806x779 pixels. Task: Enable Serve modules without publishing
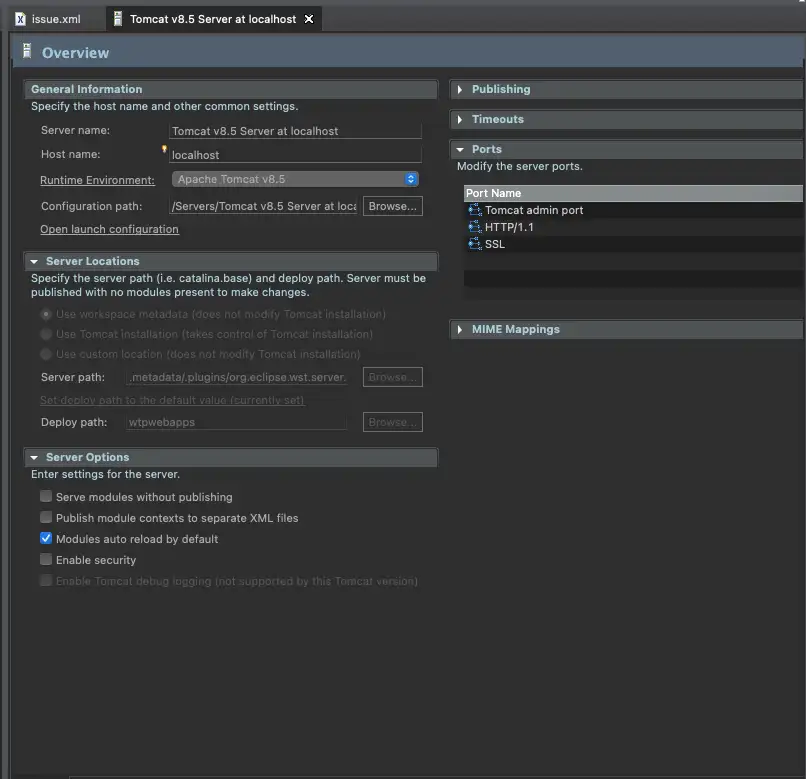click(46, 497)
